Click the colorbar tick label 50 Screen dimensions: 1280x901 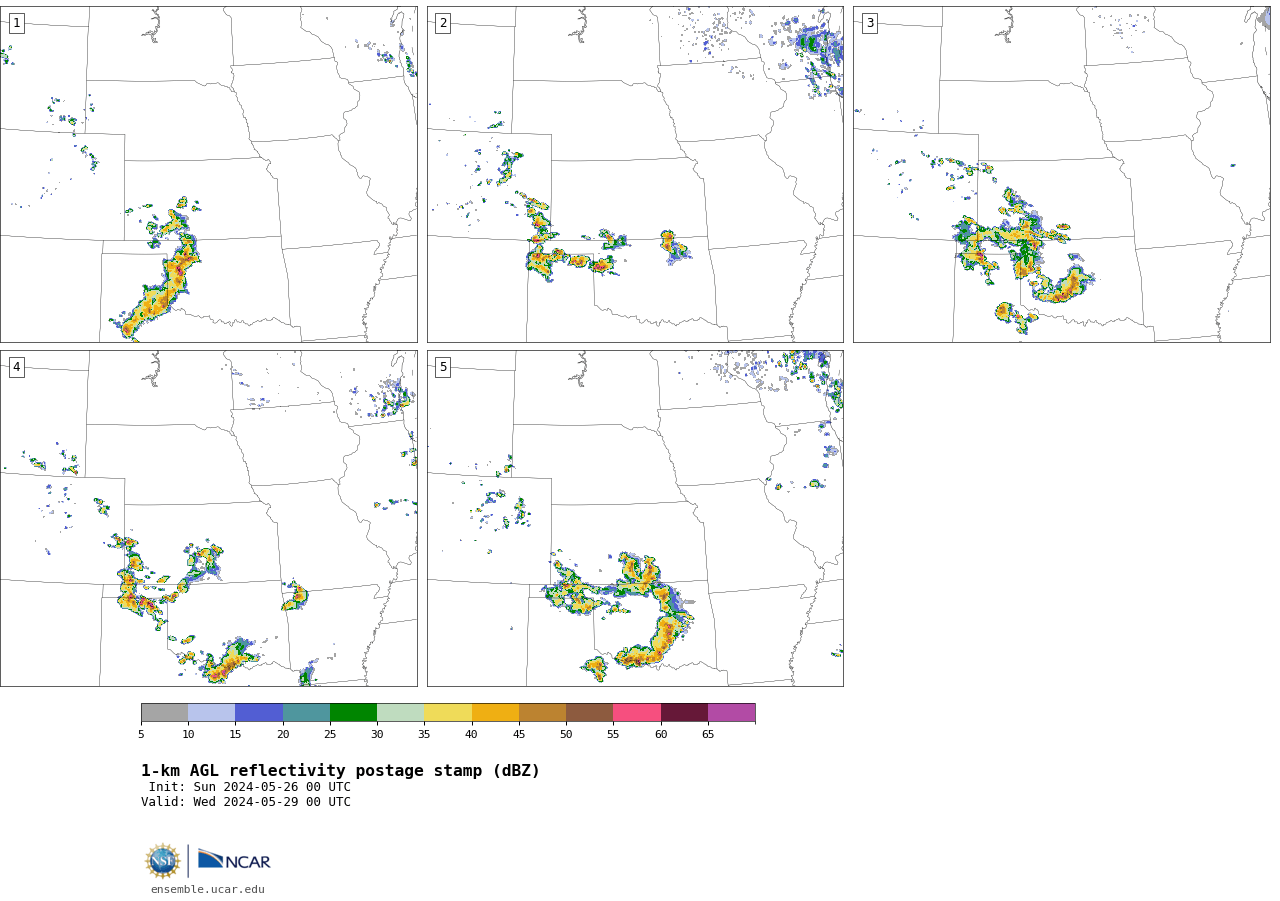566,735
